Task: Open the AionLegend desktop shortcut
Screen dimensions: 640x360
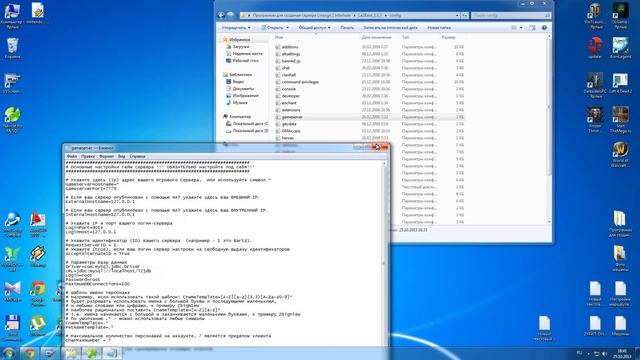Action: point(620,48)
